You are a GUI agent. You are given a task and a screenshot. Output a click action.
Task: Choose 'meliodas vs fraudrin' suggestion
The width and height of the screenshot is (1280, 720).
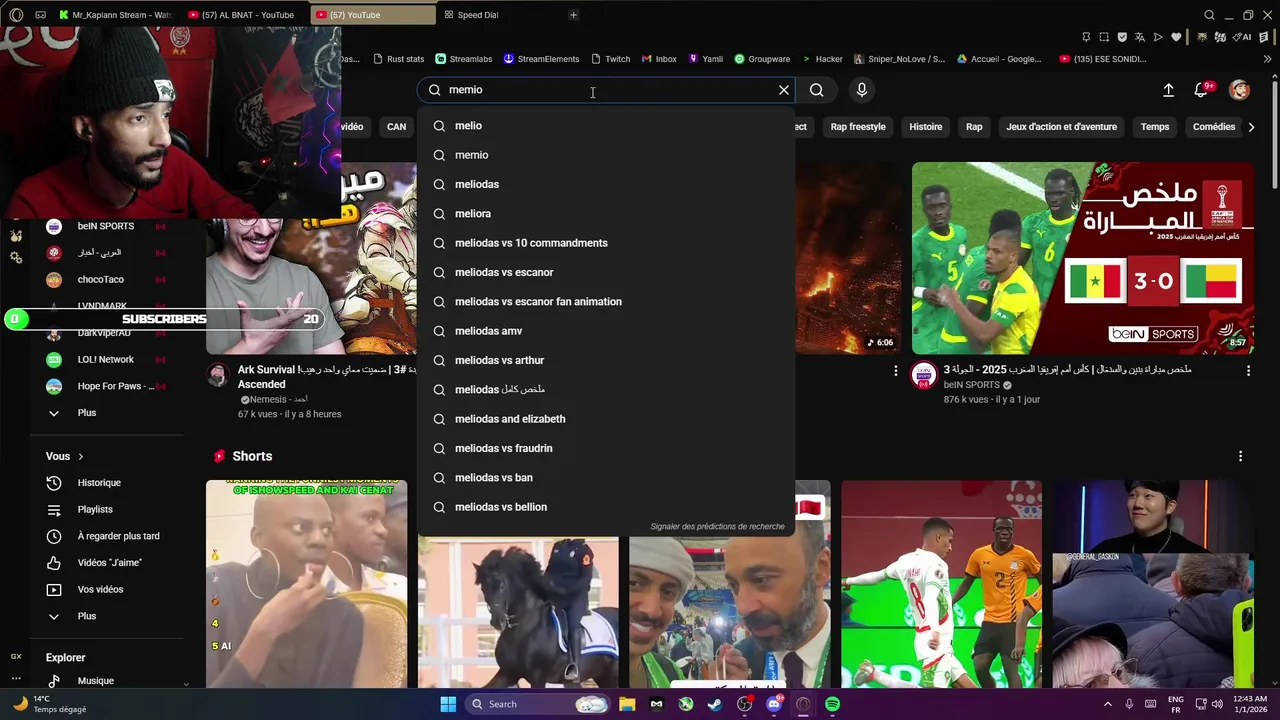pos(606,448)
